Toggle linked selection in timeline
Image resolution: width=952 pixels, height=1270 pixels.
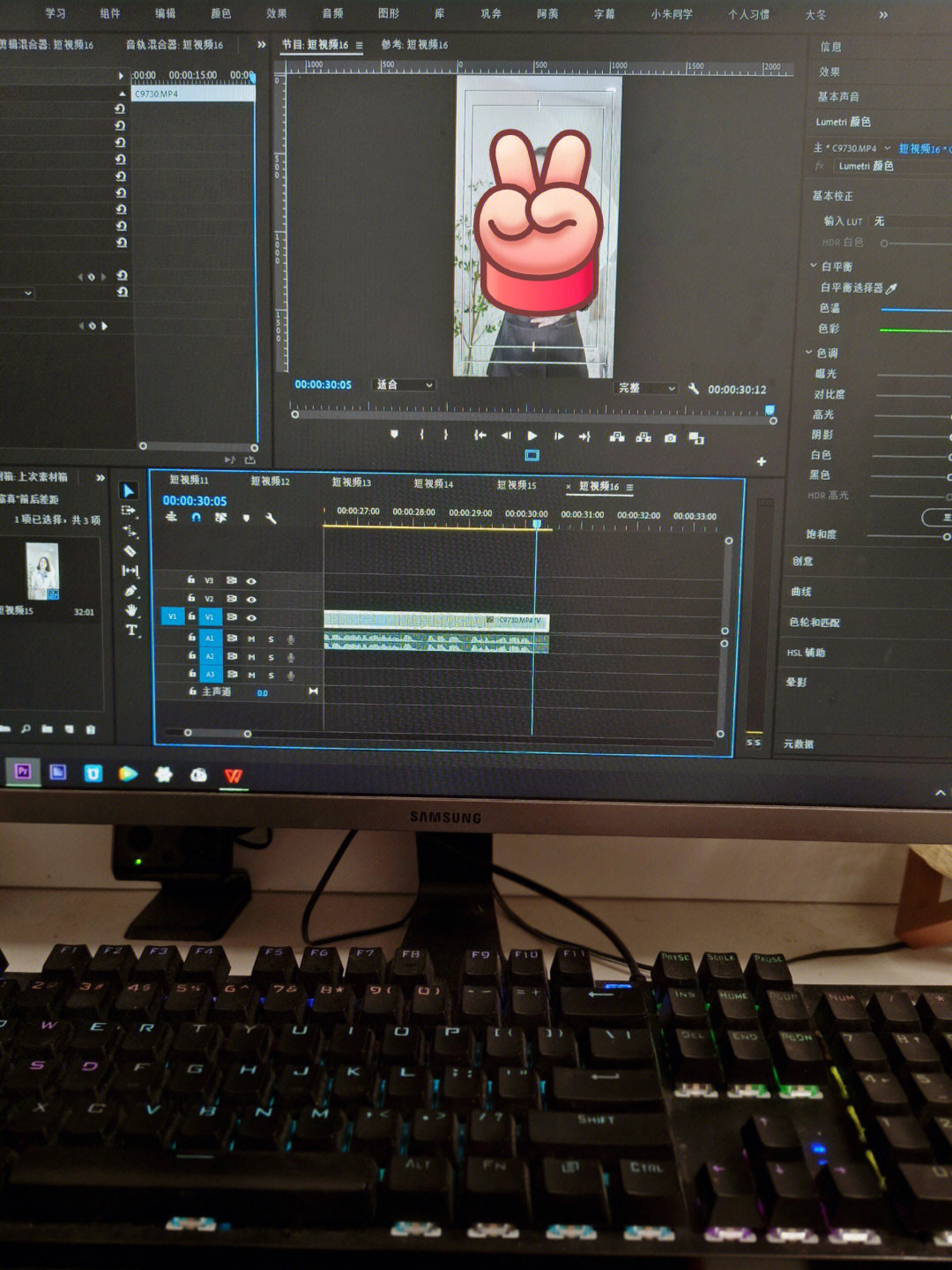tap(220, 518)
